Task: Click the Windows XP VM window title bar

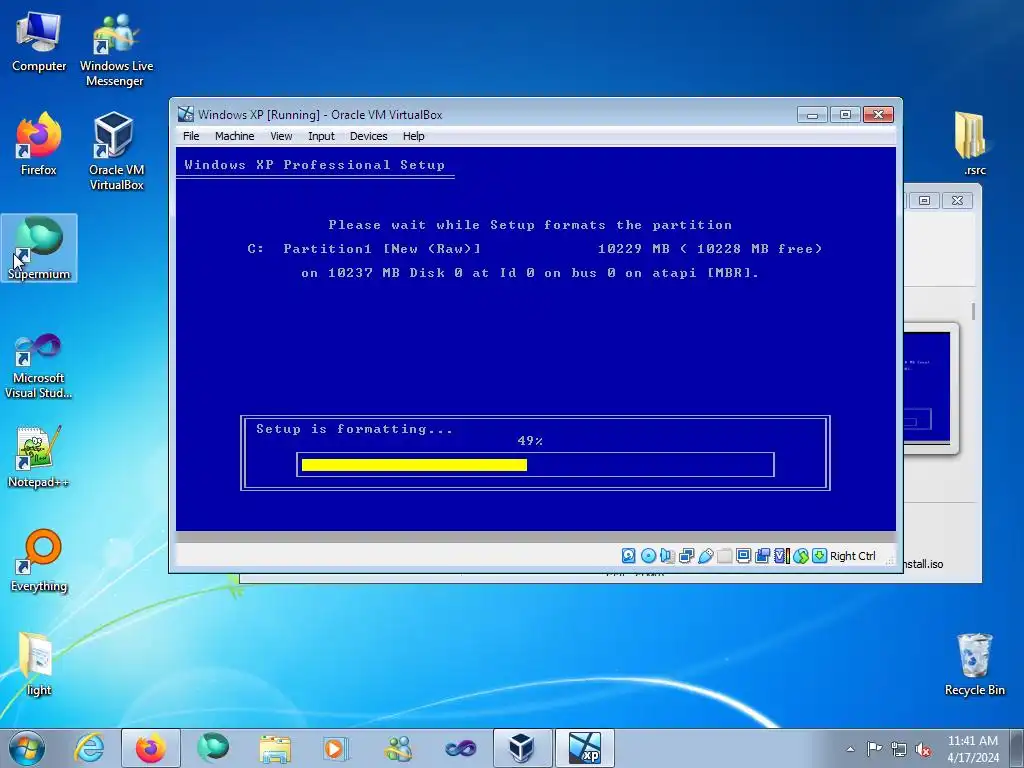Action: 483,114
